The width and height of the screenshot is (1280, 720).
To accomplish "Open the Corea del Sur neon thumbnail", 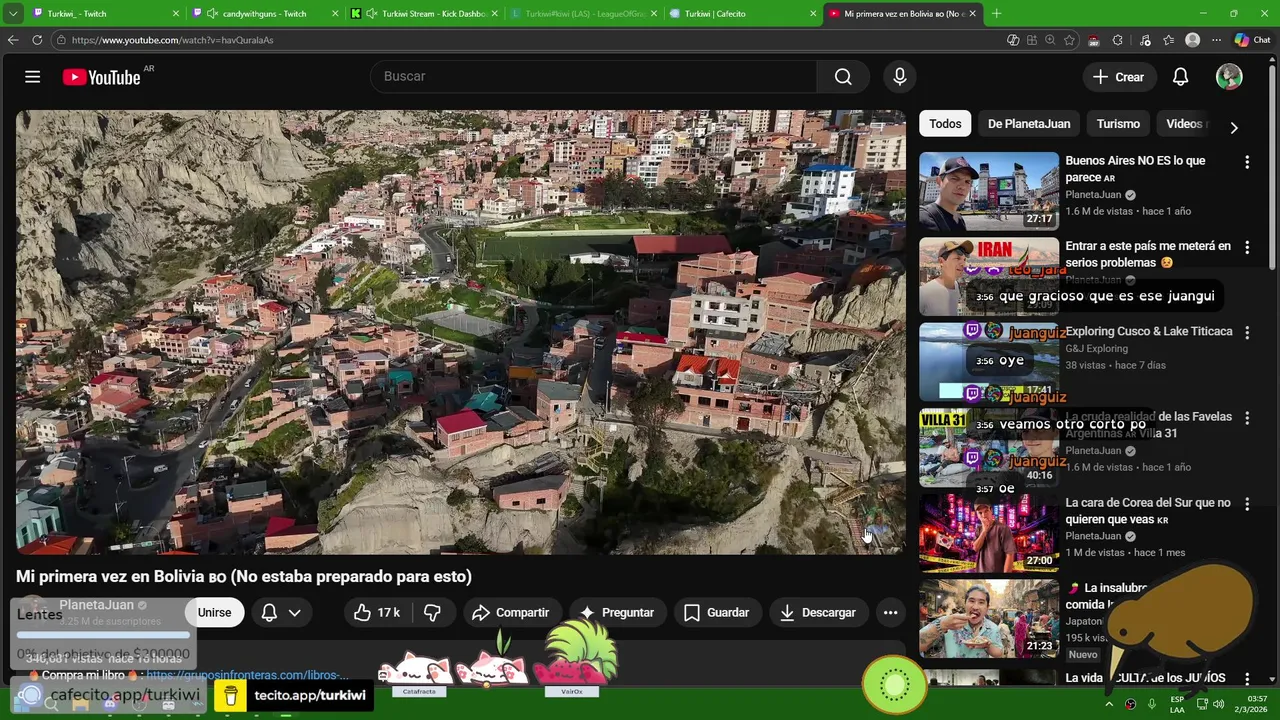I will pos(989,534).
